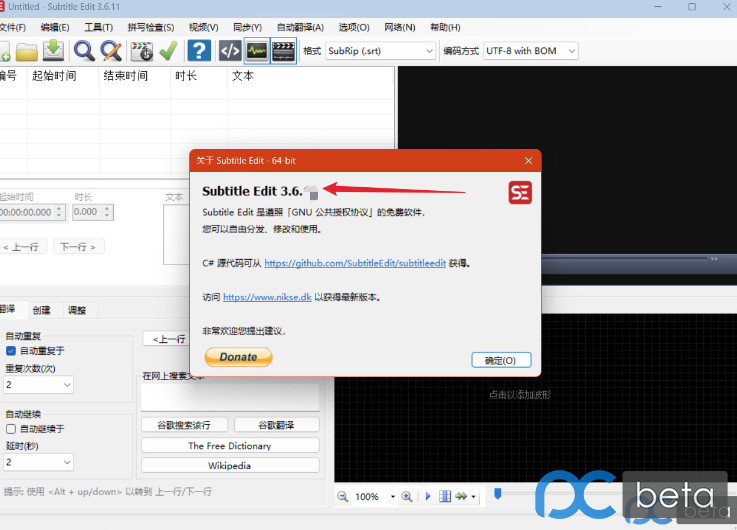Save subtitle using the download-arrow icon

(x=54, y=51)
